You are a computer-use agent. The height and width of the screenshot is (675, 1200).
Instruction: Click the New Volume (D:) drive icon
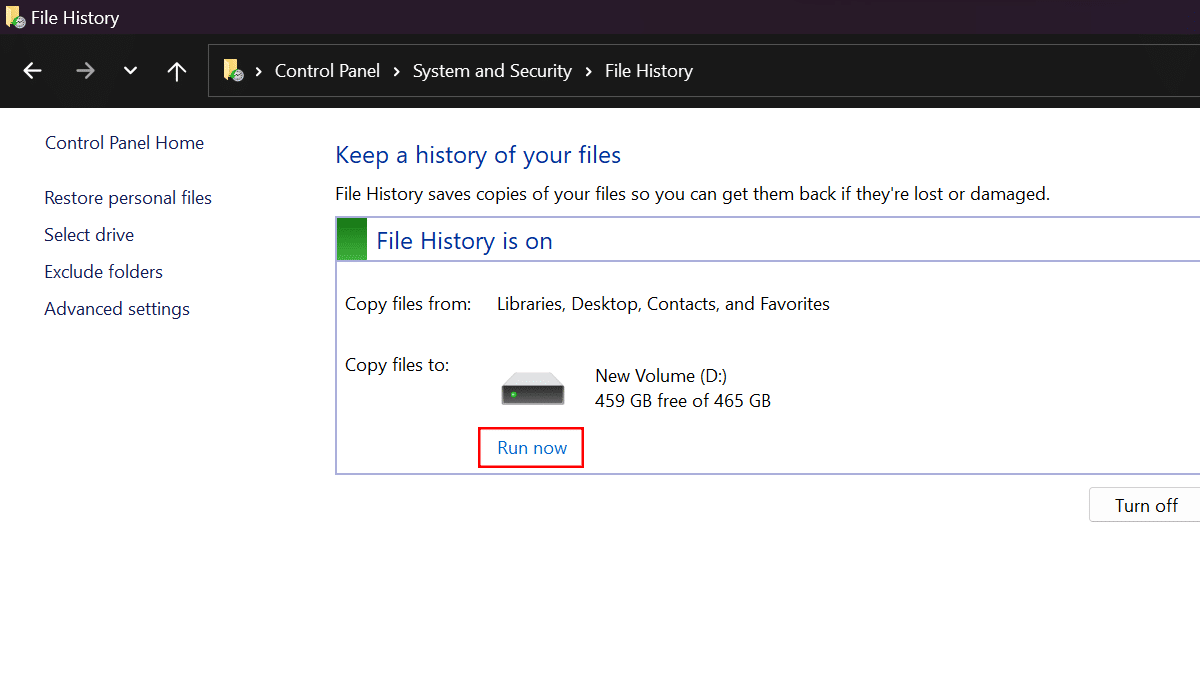tap(533, 388)
